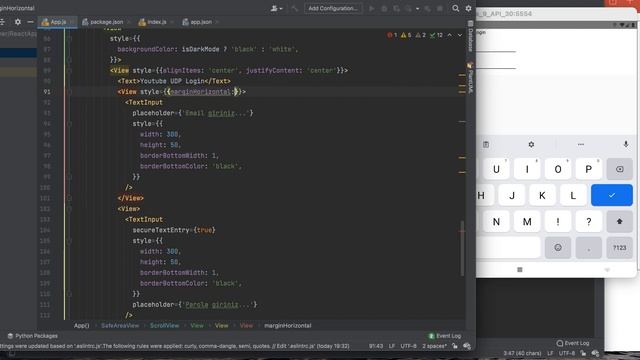The image size is (640, 360).
Task: Open the Event Log in IDE status bar
Action: (x=444, y=336)
